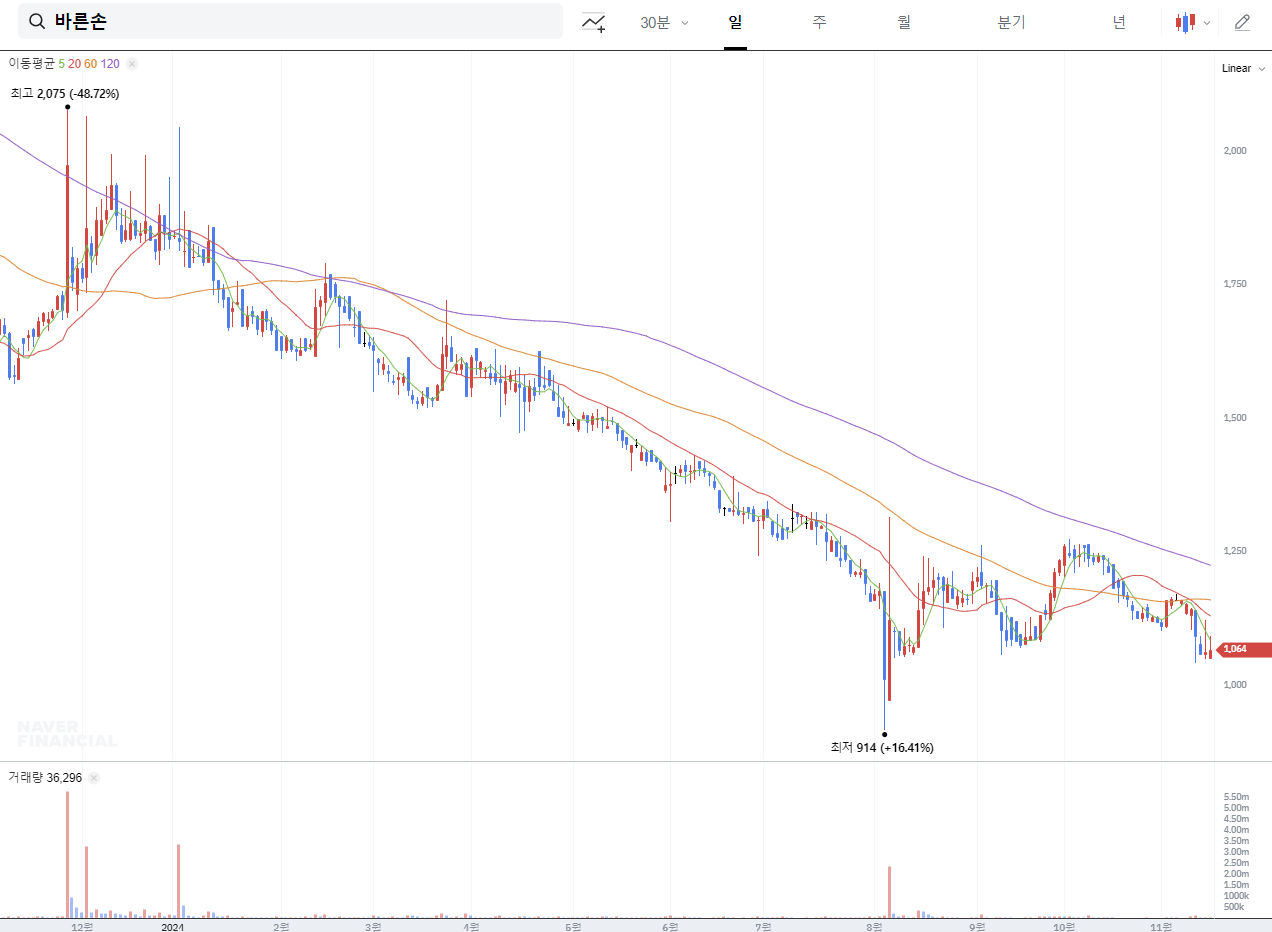Click the current price tag 1,064
Screen dimensions: 1272x932
click(x=1244, y=649)
